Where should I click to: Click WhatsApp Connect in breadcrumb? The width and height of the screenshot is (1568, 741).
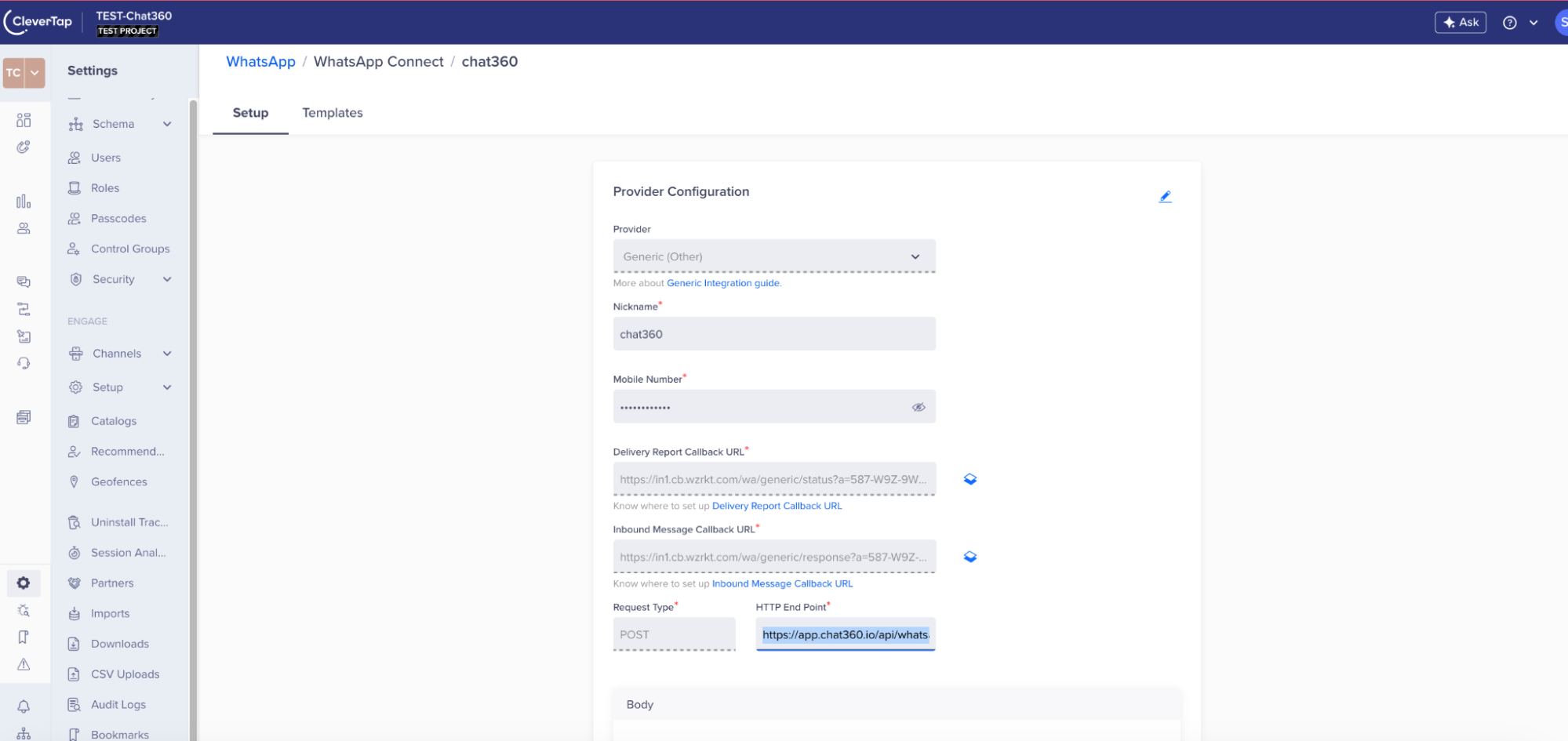pyautogui.click(x=378, y=61)
